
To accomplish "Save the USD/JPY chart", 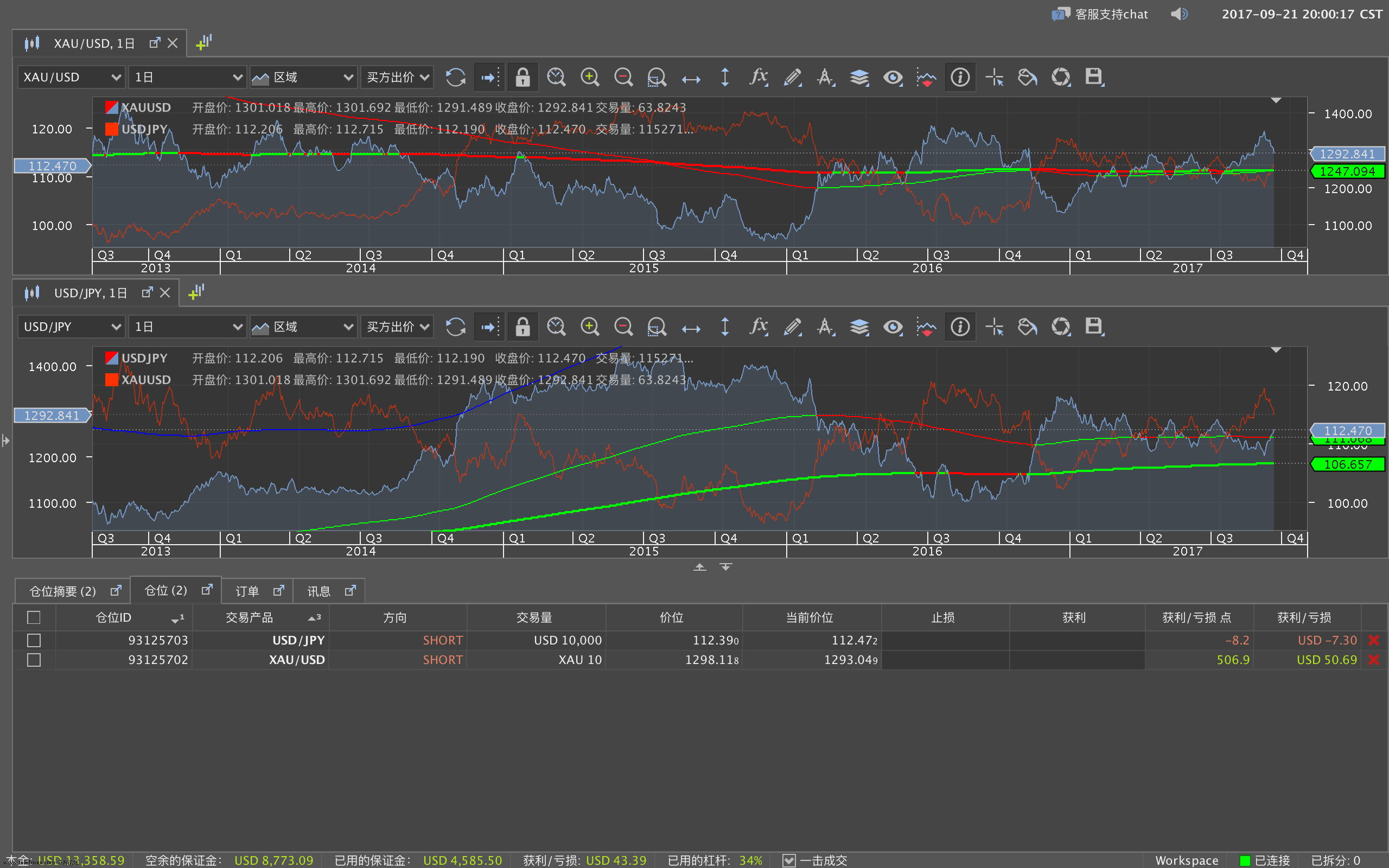I will [x=1094, y=327].
